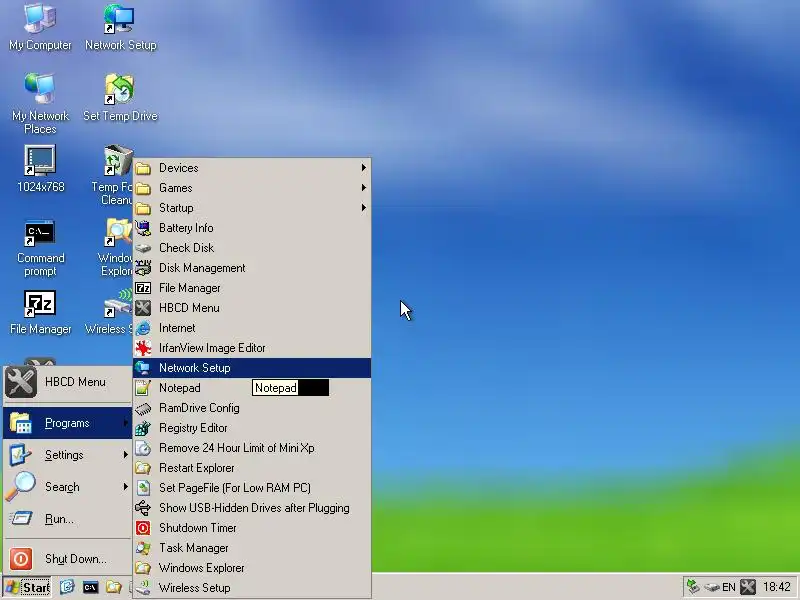Open Disk Management from Programs

252,268
